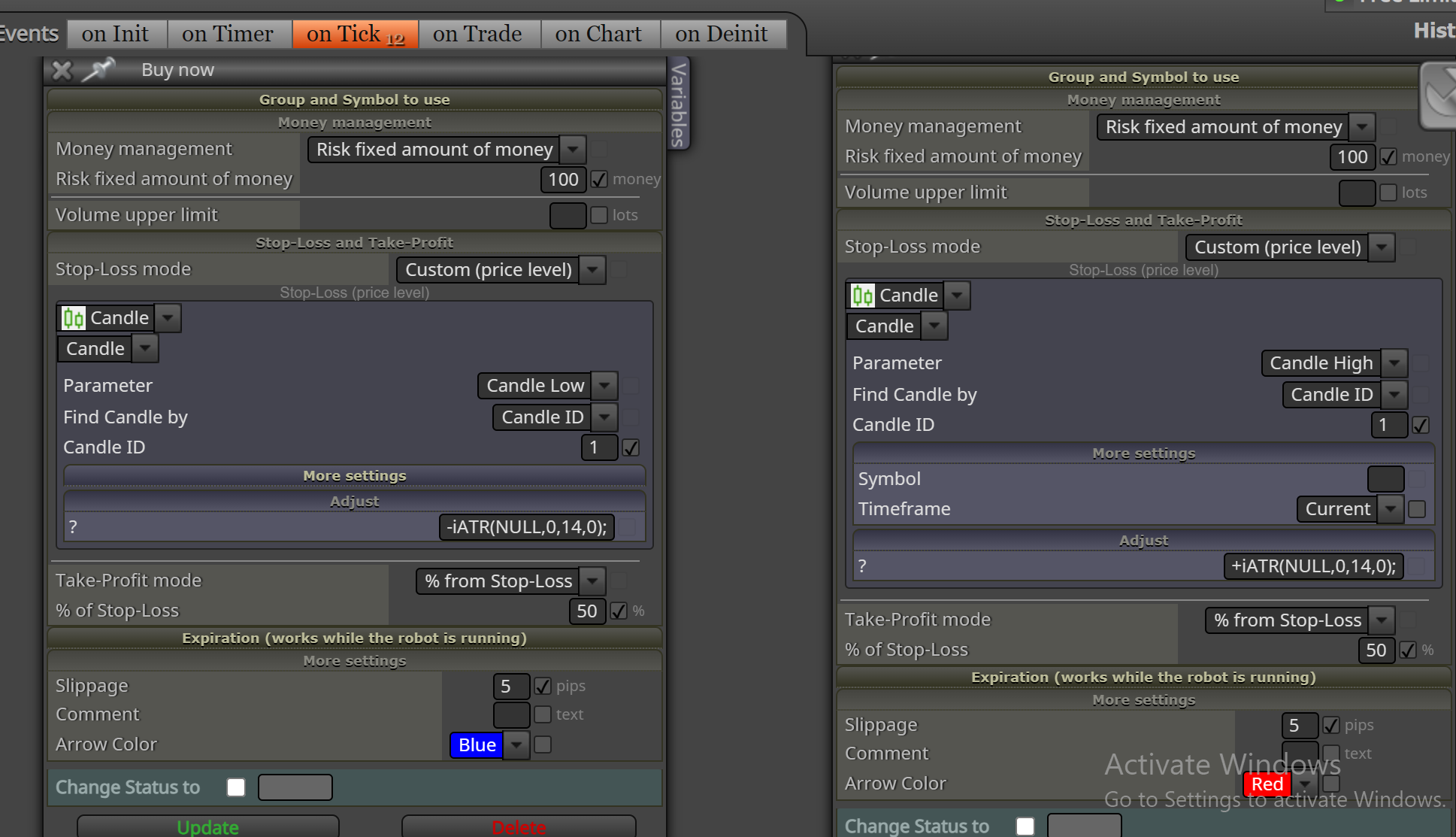Click the candlestick icon in right Stop-Loss panel
This screenshot has width=1456, height=837.
[863, 296]
